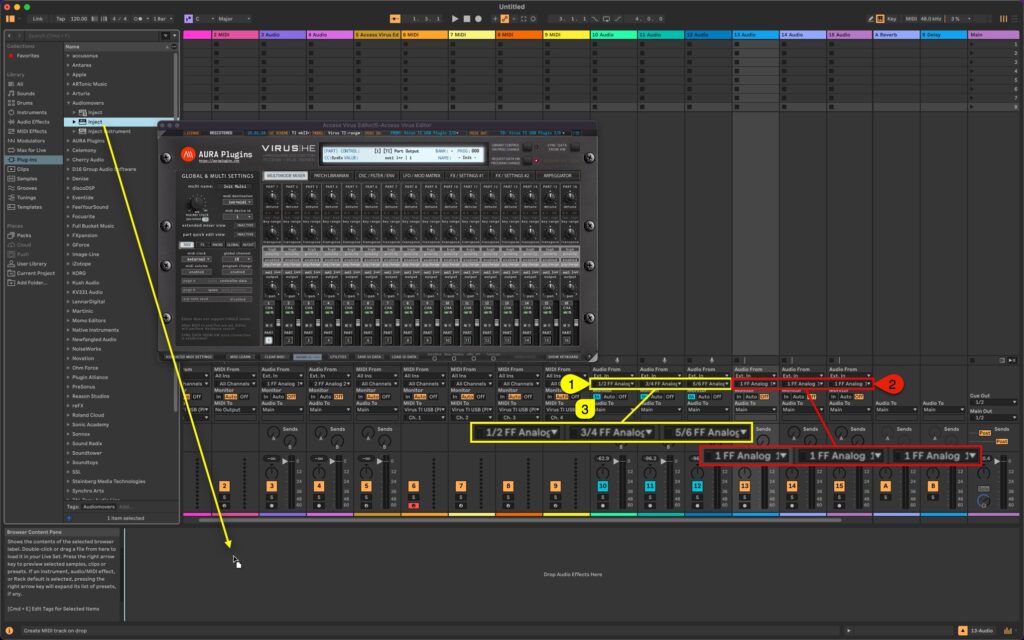Viewport: 1024px width, 640px height.
Task: Switch to the PATCH LIBRARIAN tab
Action: coord(332,177)
